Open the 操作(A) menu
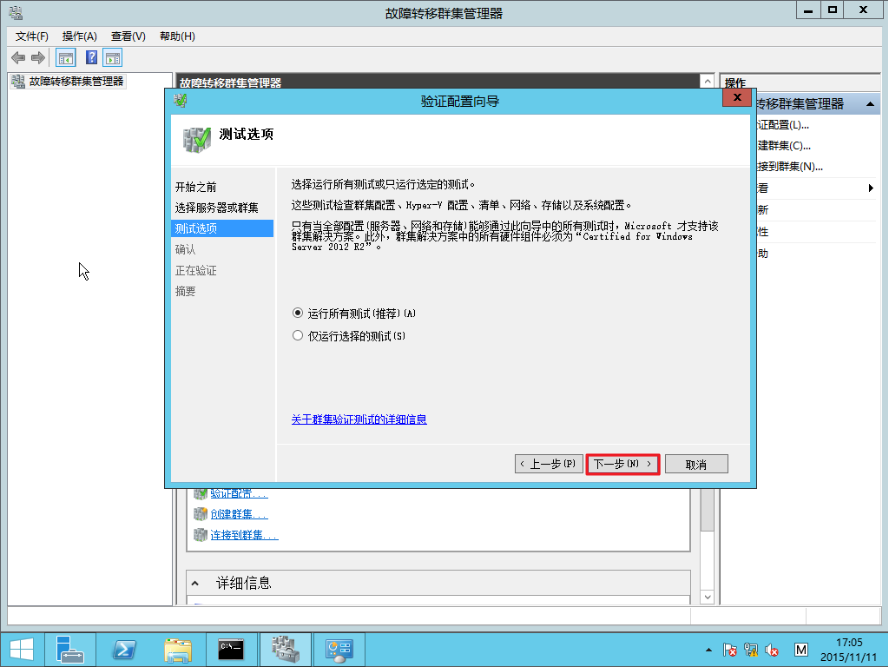This screenshot has width=888, height=667. (x=79, y=36)
